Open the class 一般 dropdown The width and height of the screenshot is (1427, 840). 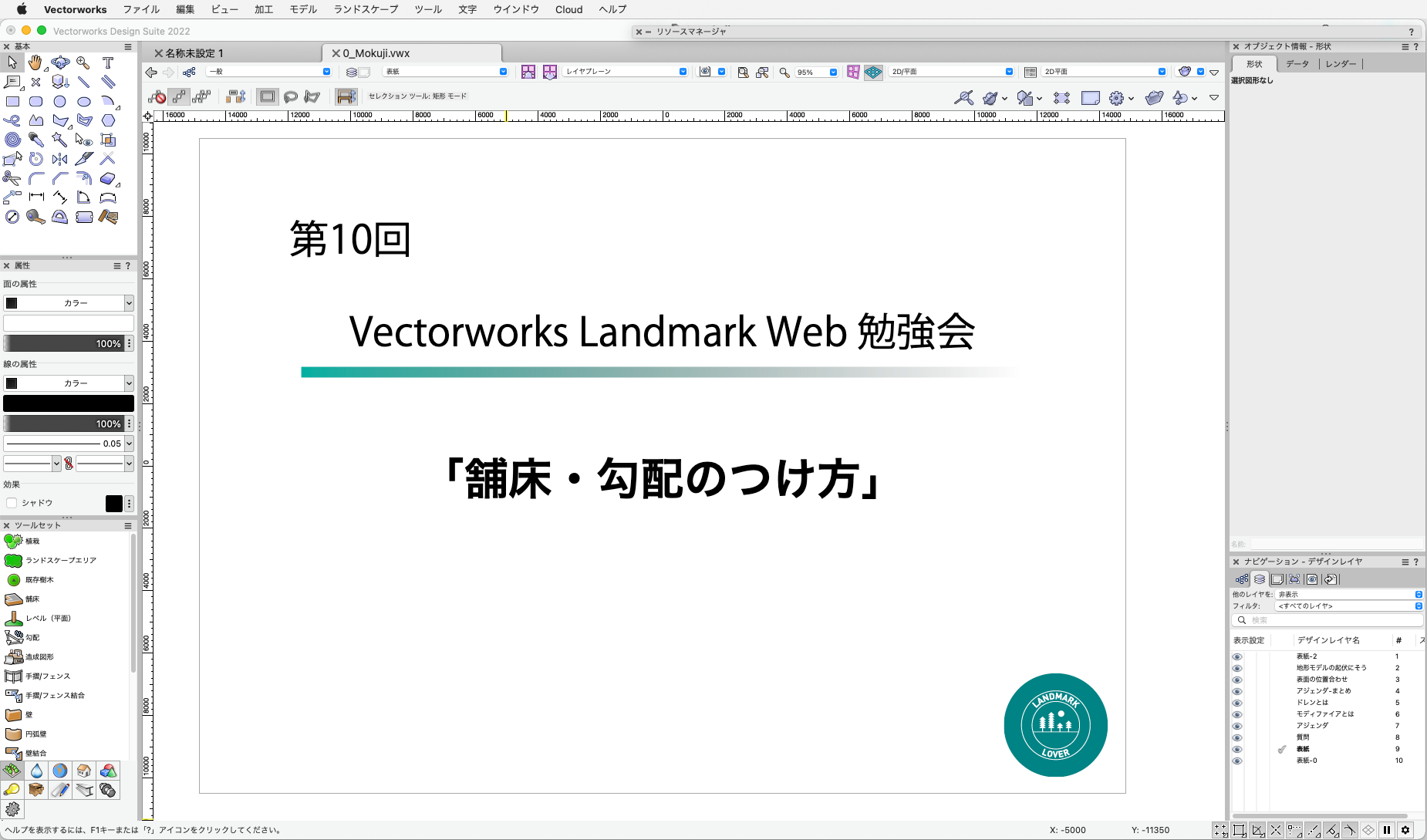[269, 72]
